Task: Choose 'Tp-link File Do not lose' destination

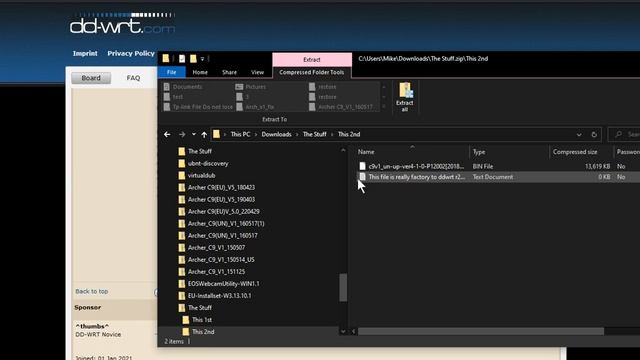Action: 198,107
